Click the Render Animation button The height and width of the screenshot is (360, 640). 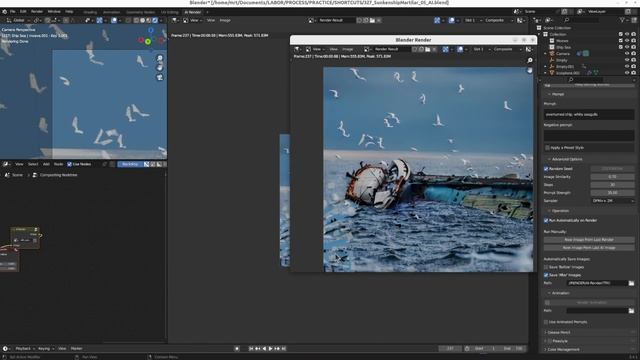click(591, 302)
